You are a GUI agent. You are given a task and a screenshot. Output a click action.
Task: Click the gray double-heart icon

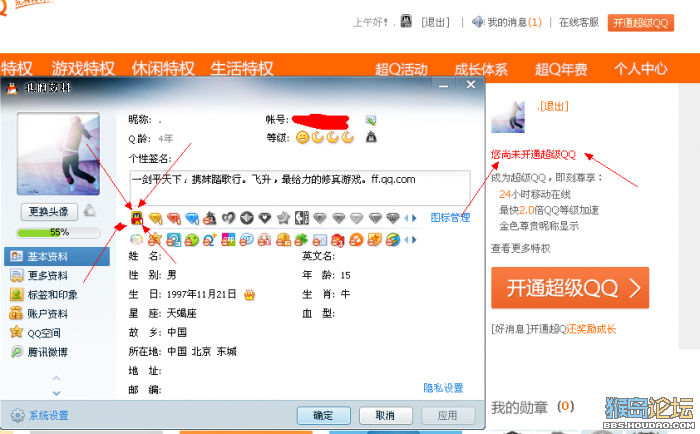pos(228,218)
